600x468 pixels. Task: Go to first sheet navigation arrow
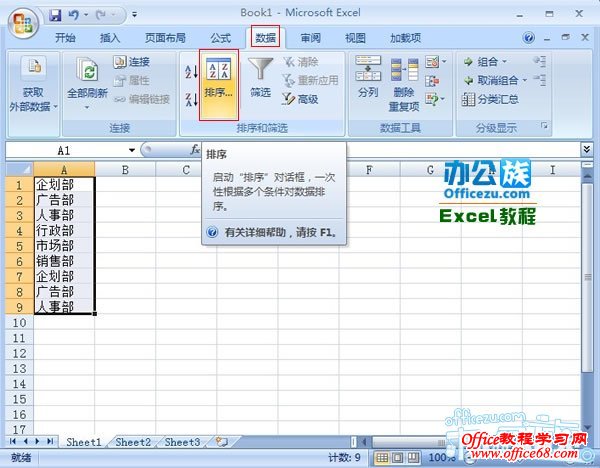[13, 442]
